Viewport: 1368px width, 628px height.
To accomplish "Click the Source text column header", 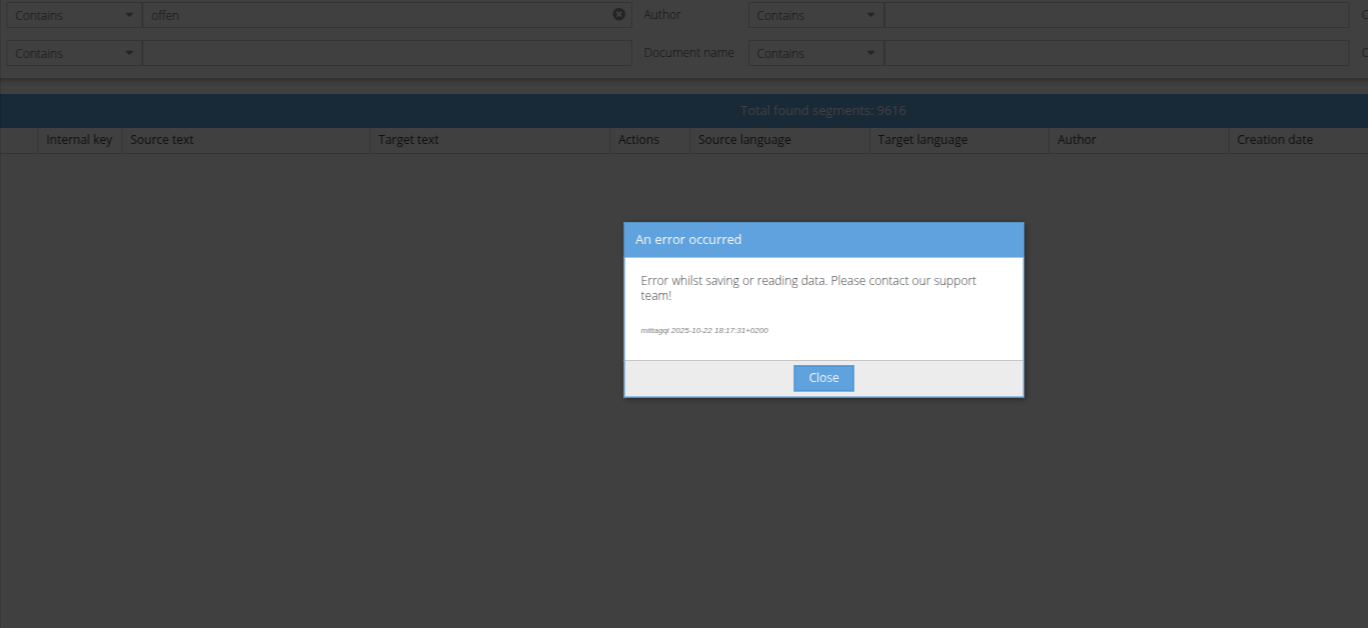I will click(x=245, y=140).
